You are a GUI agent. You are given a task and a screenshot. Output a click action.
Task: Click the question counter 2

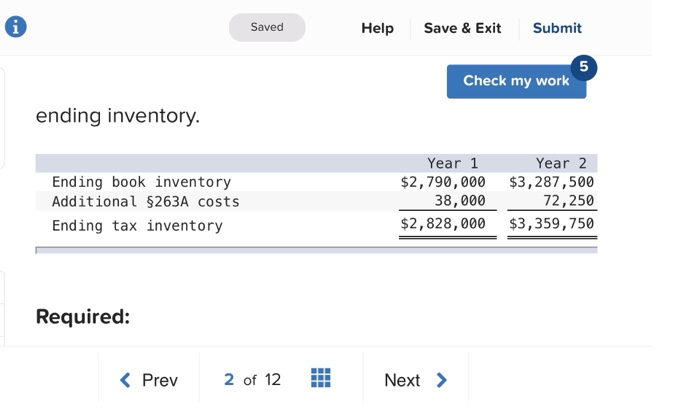pyautogui.click(x=229, y=380)
